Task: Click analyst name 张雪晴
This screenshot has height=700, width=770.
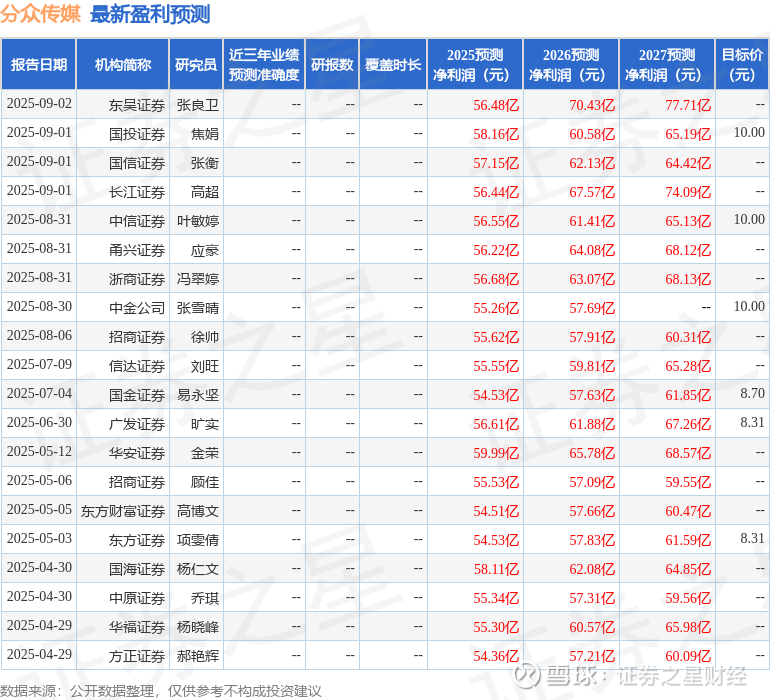Action: click(197, 308)
